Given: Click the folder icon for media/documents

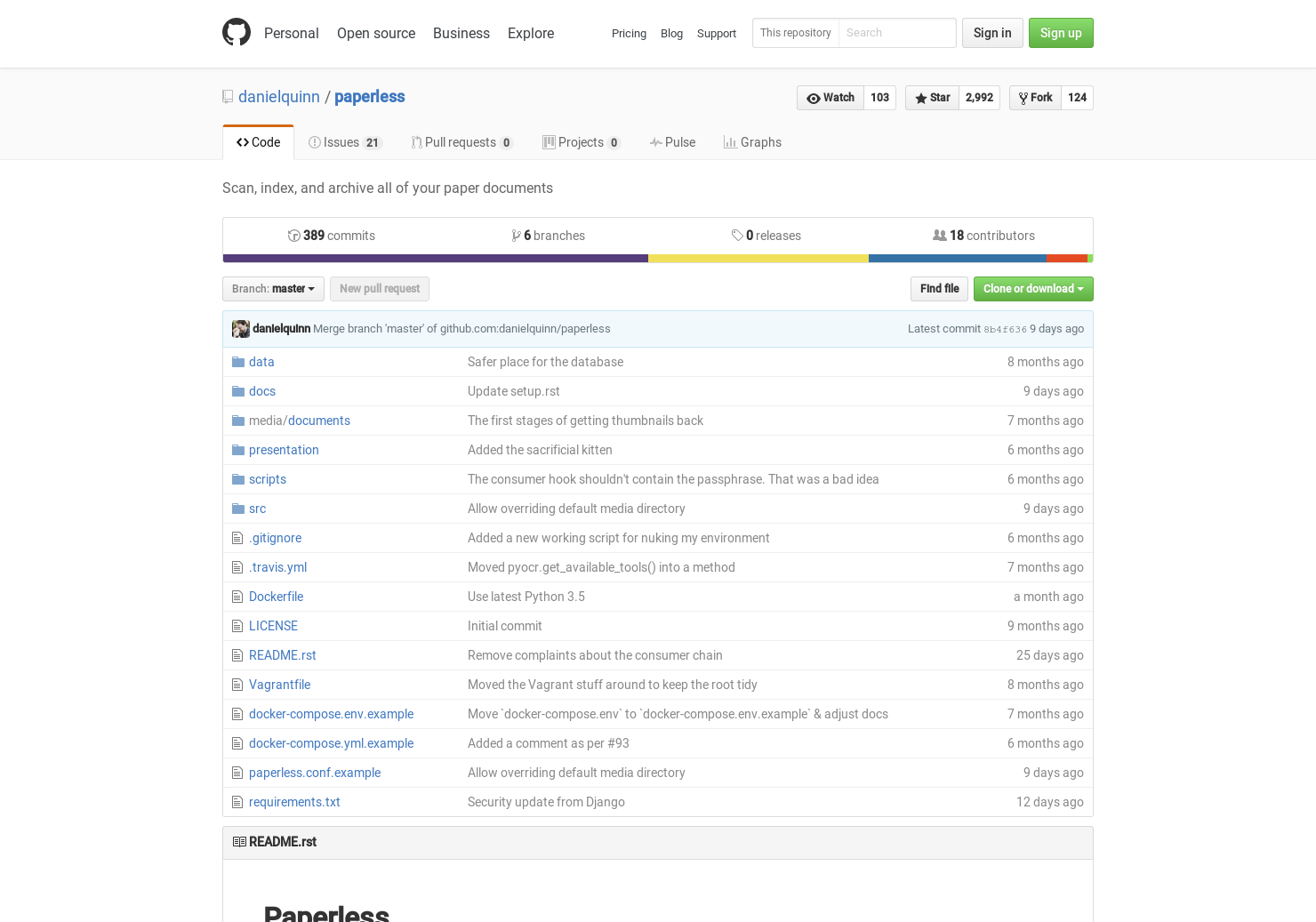Looking at the screenshot, I should (238, 421).
